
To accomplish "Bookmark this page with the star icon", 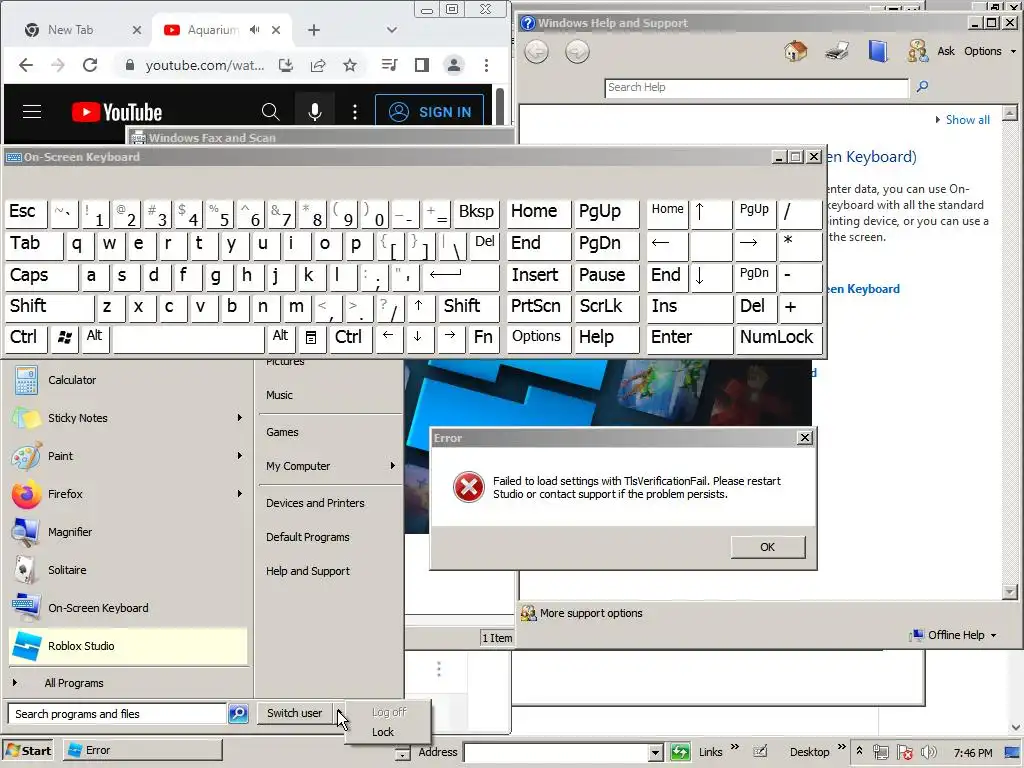I will [350, 65].
